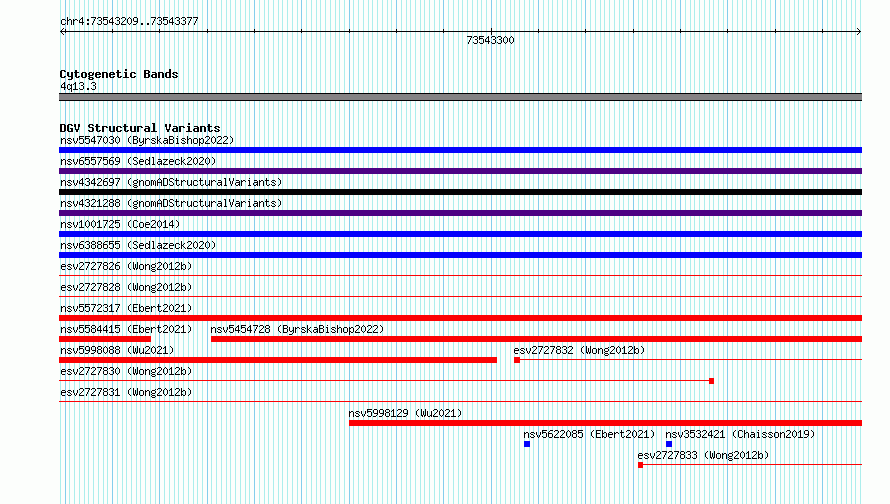
Task: Open the nsv5998129 (Wu2021) label
Action: [405, 413]
